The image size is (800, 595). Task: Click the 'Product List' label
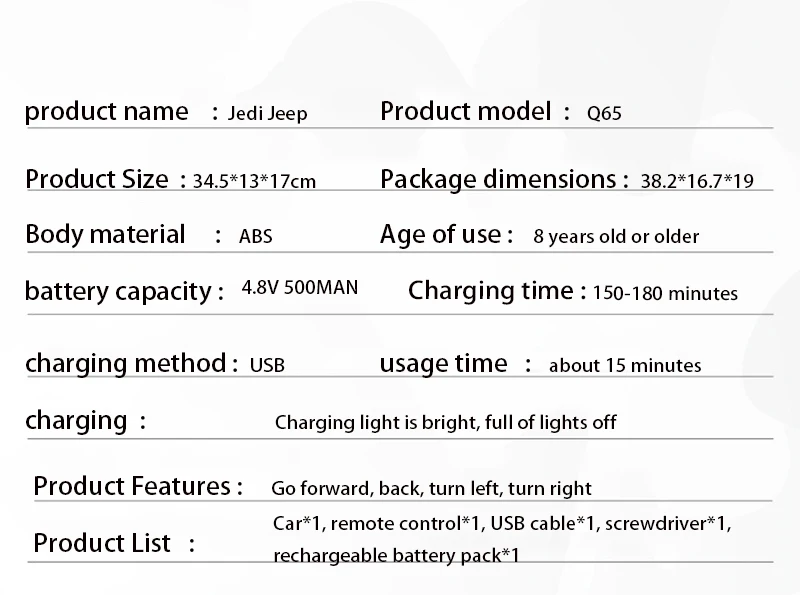(102, 542)
